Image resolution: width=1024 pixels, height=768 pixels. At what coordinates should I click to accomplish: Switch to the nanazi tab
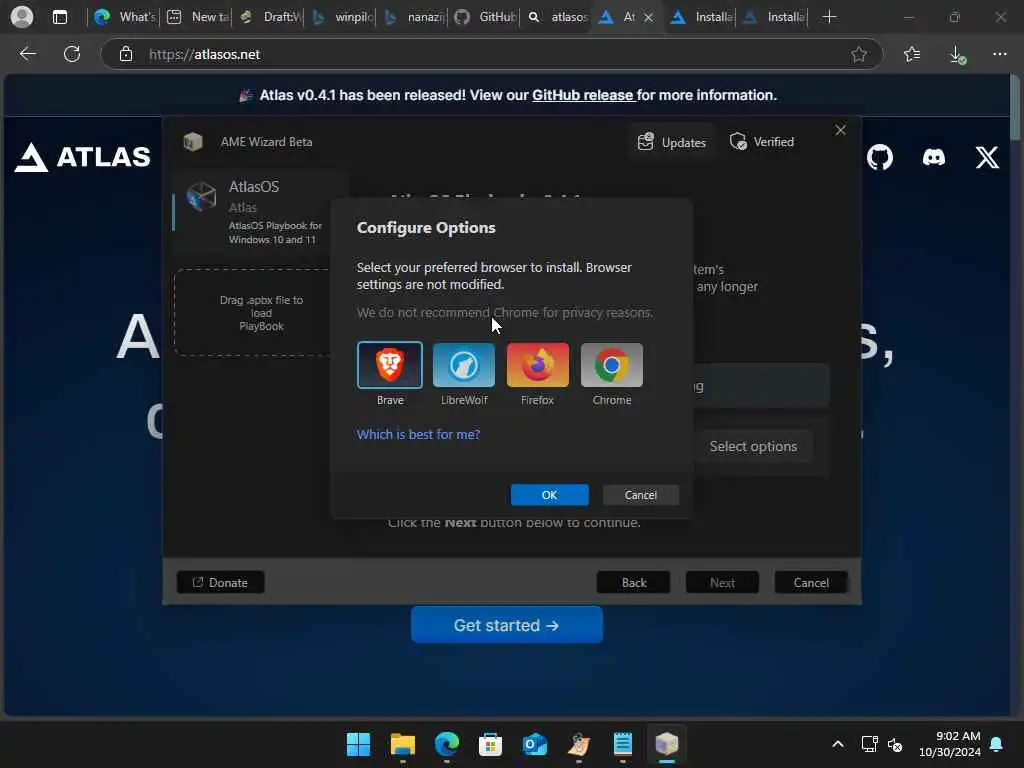pyautogui.click(x=412, y=17)
